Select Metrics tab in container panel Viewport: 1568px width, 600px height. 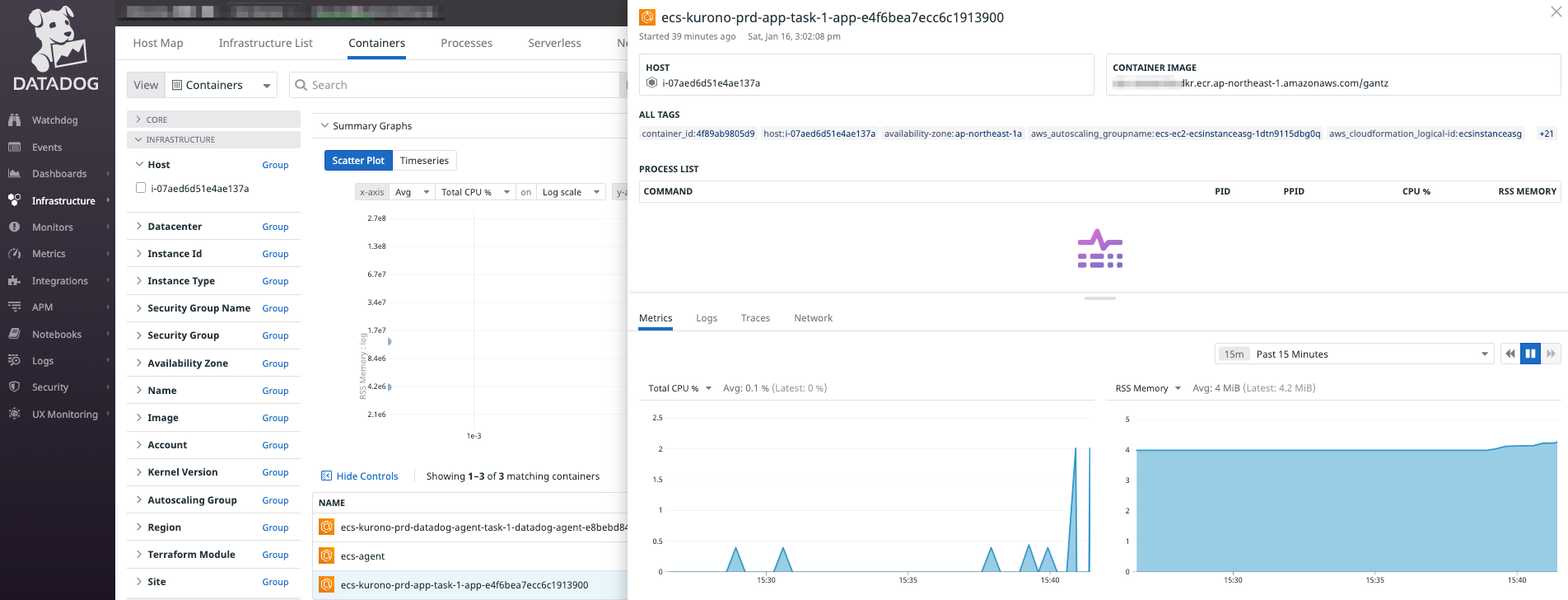tap(656, 318)
